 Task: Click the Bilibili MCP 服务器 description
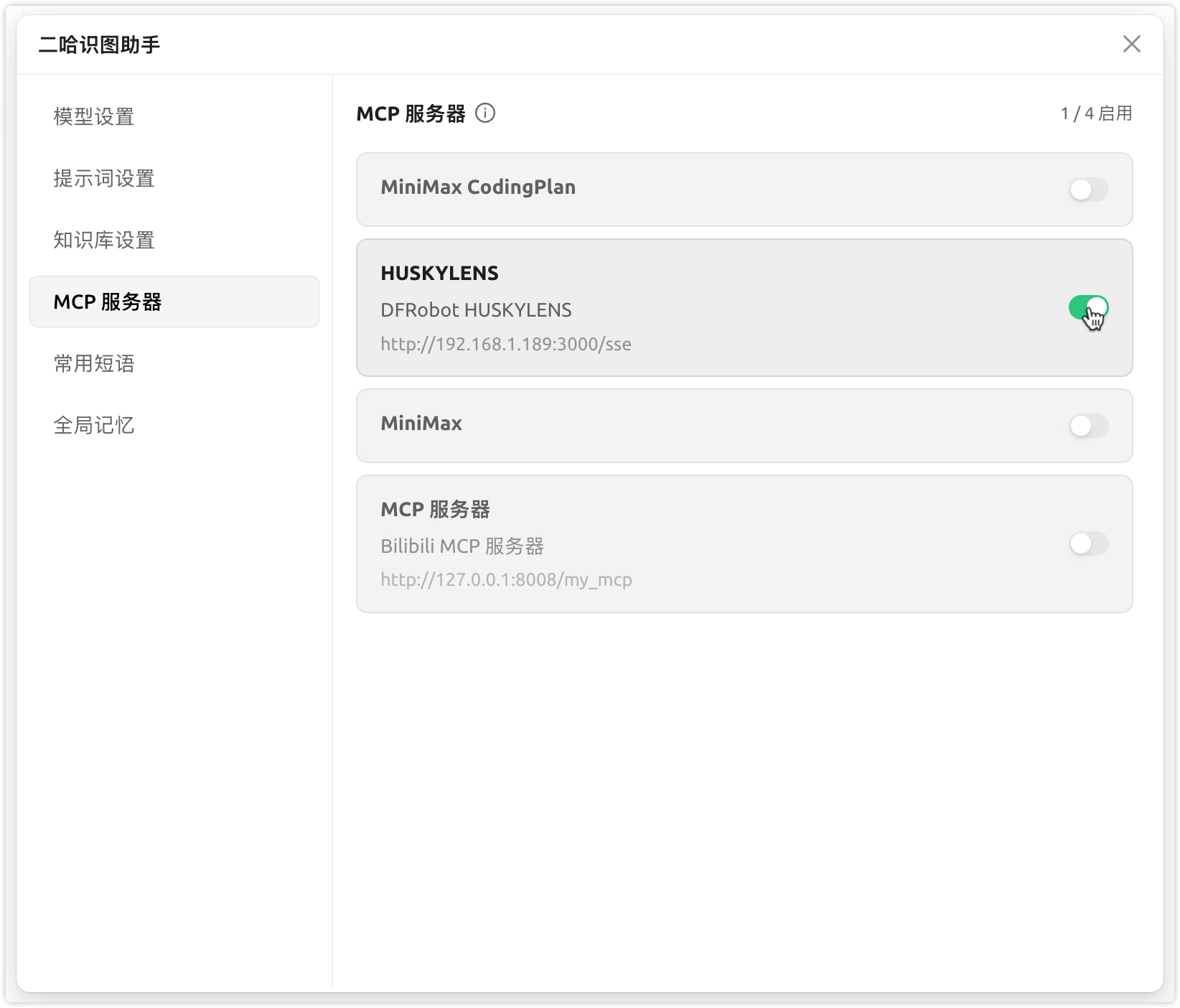(x=462, y=546)
